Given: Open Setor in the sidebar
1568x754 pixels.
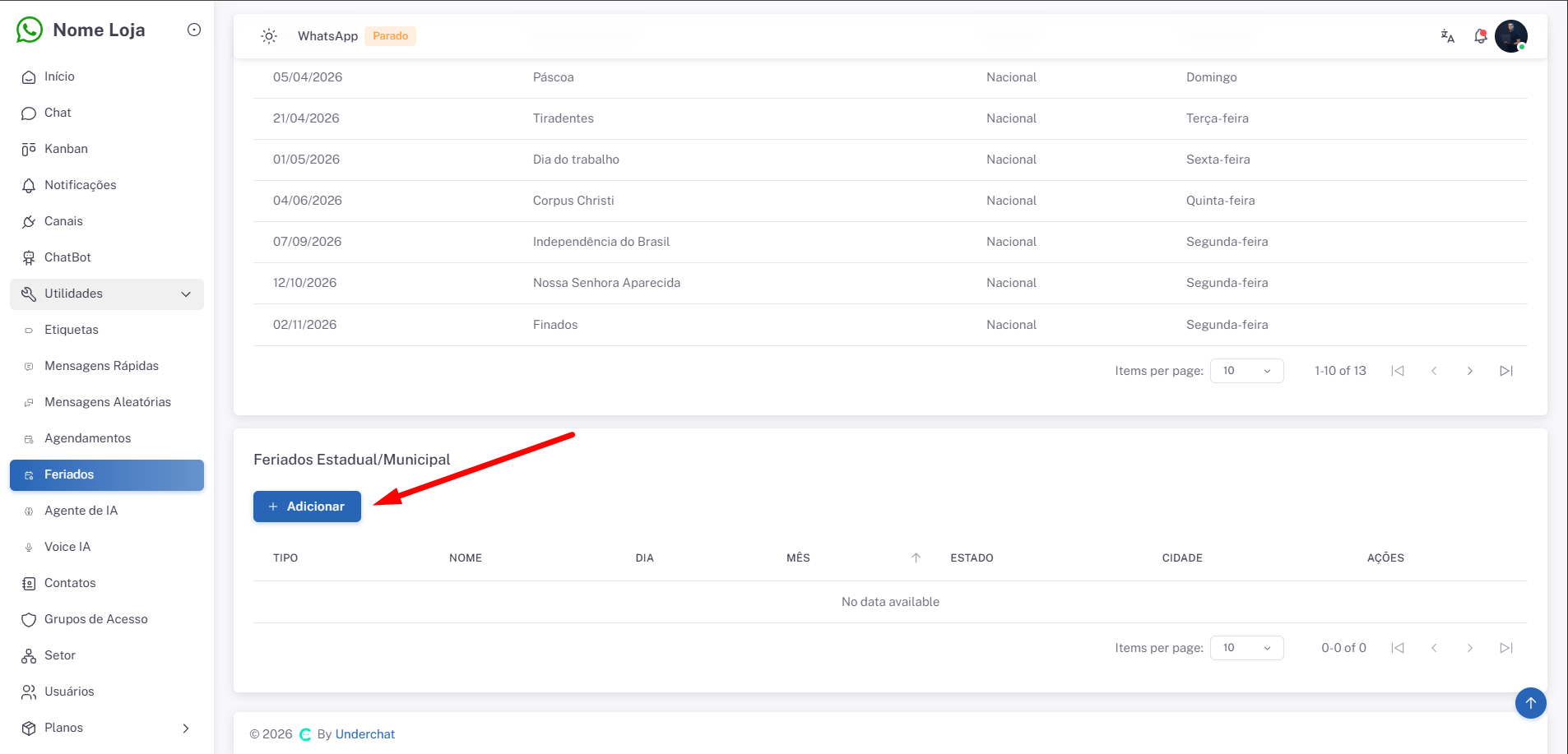Looking at the screenshot, I should click(107, 655).
